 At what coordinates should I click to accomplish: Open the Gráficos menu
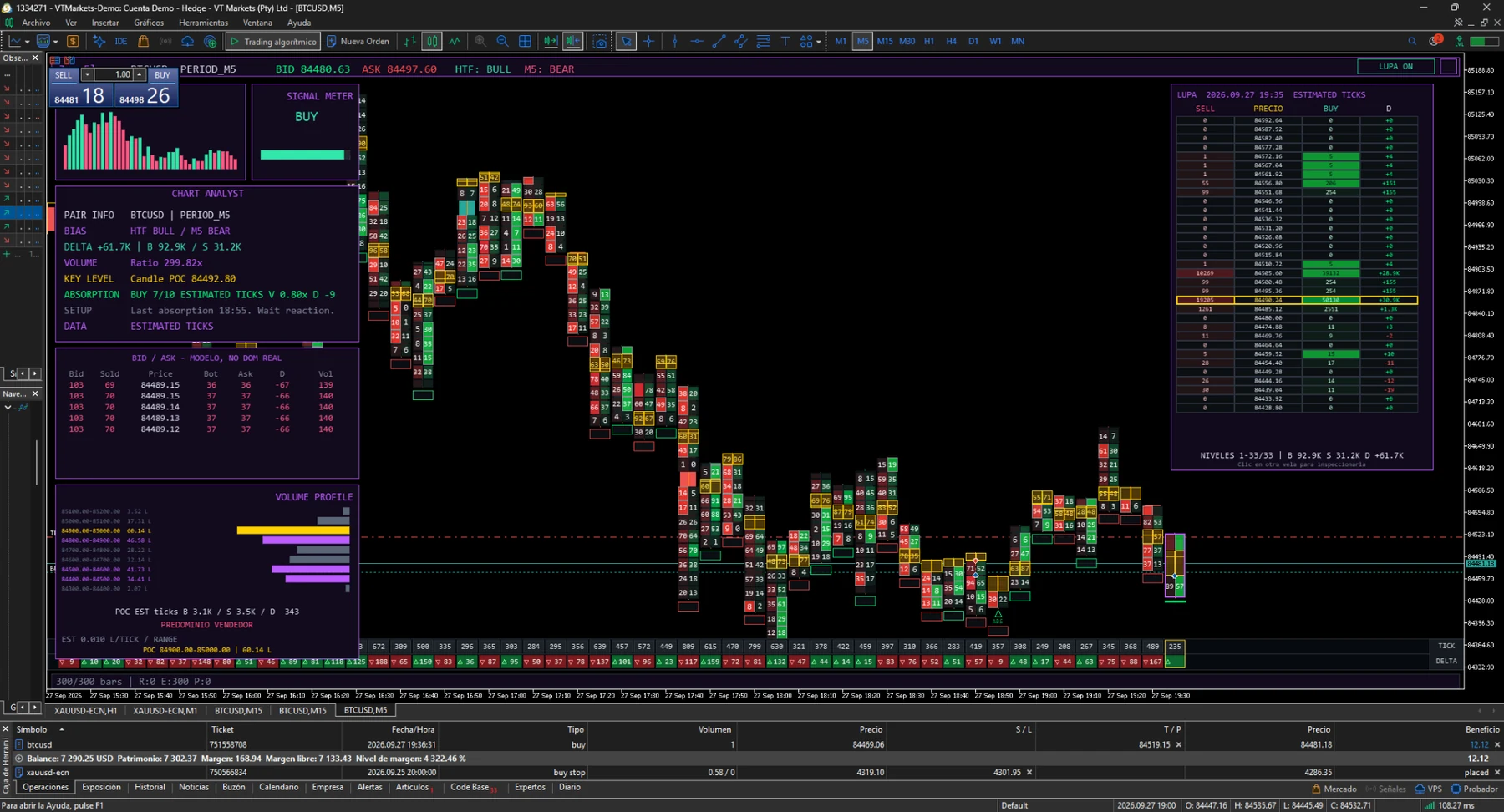149,23
